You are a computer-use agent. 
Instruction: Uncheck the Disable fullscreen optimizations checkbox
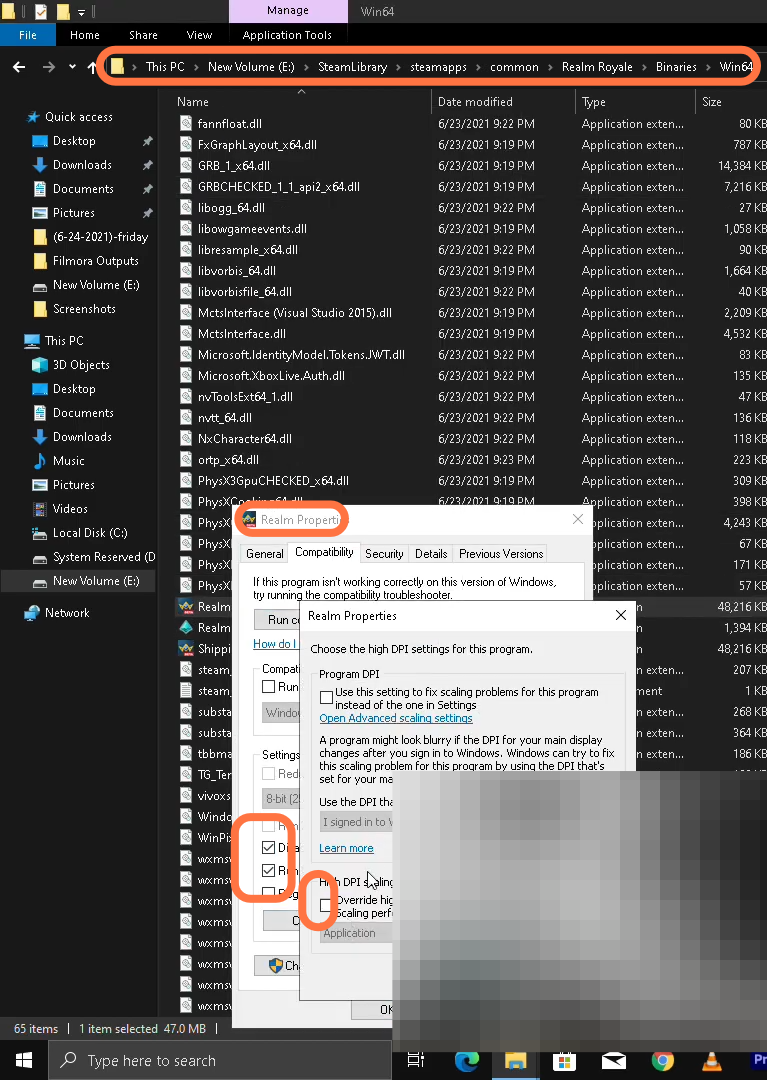click(269, 847)
